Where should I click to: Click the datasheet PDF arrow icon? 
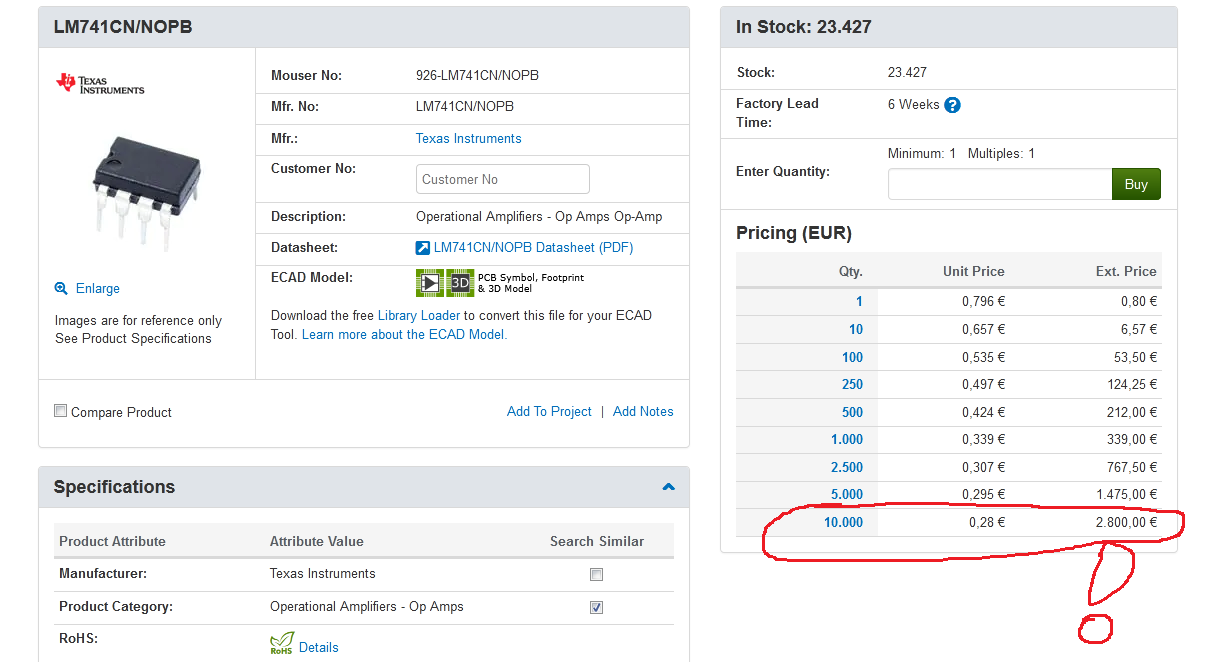tap(423, 247)
